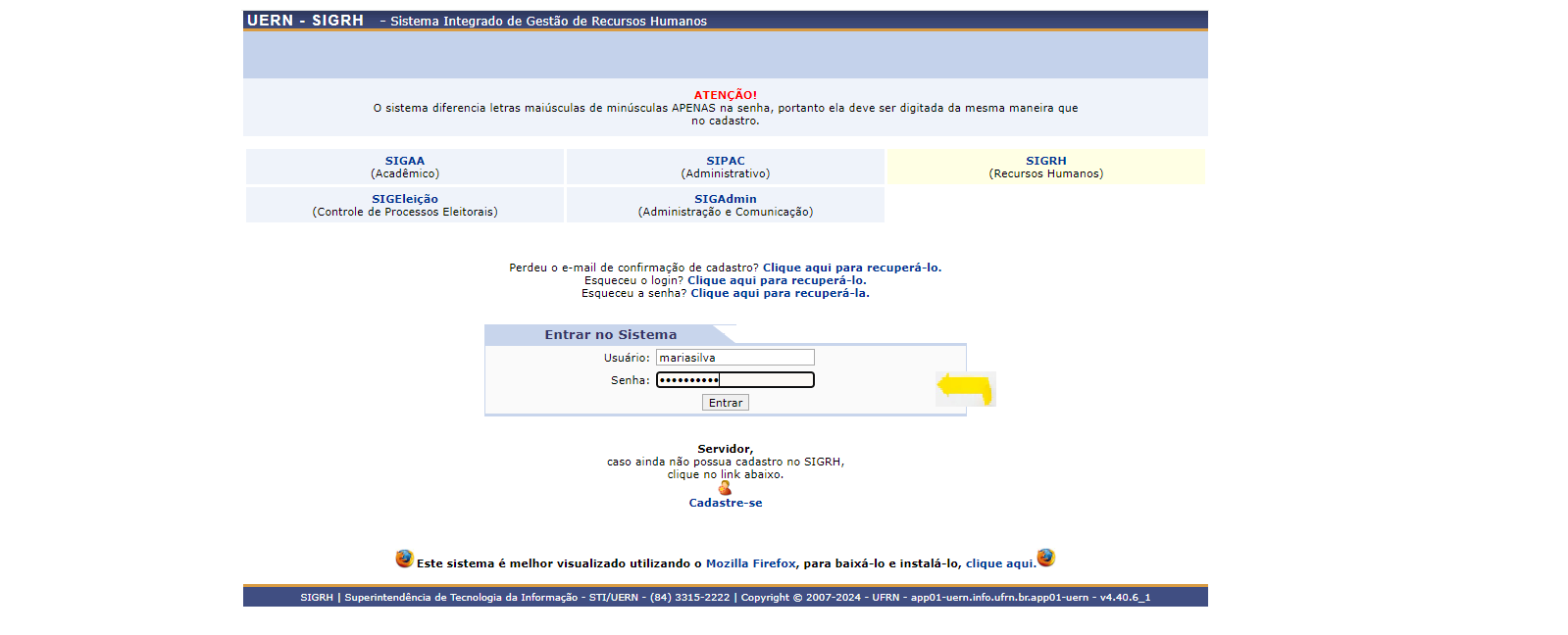Click the UERN - SIGRH header title

pos(305,21)
